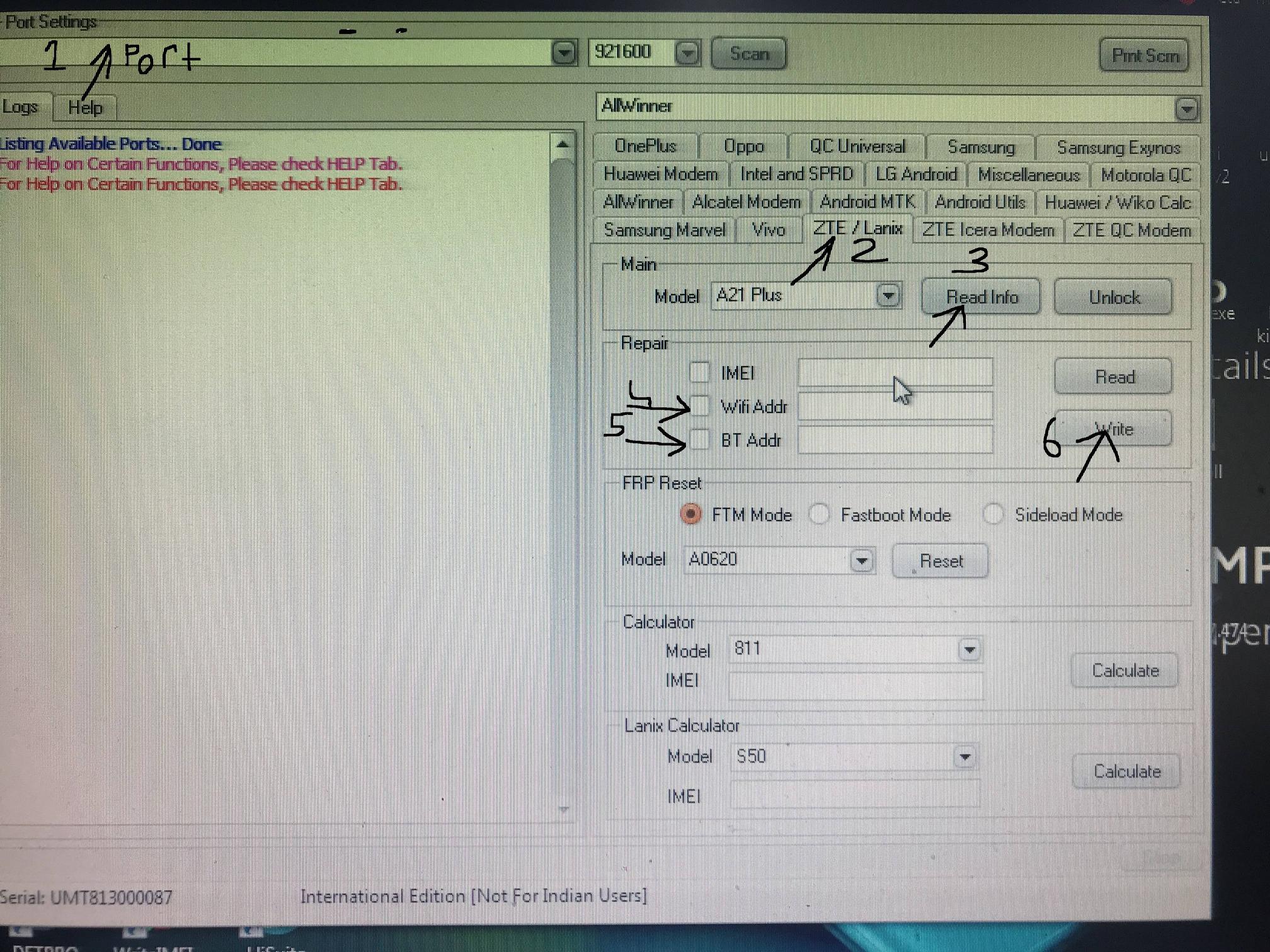The height and width of the screenshot is (952, 1270).
Task: Open the Android MTK tab
Action: pos(867,202)
